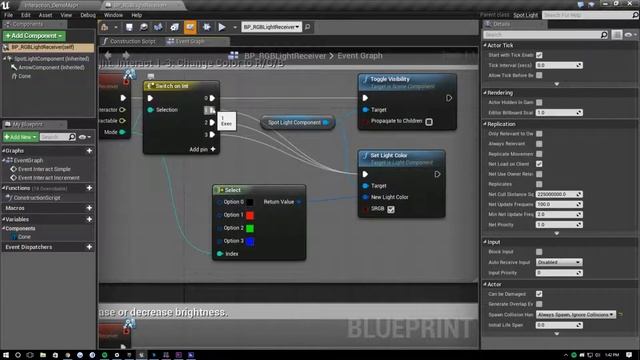640x360 pixels.
Task: Click the Save blueprint toolbar icon
Action: 129,27
